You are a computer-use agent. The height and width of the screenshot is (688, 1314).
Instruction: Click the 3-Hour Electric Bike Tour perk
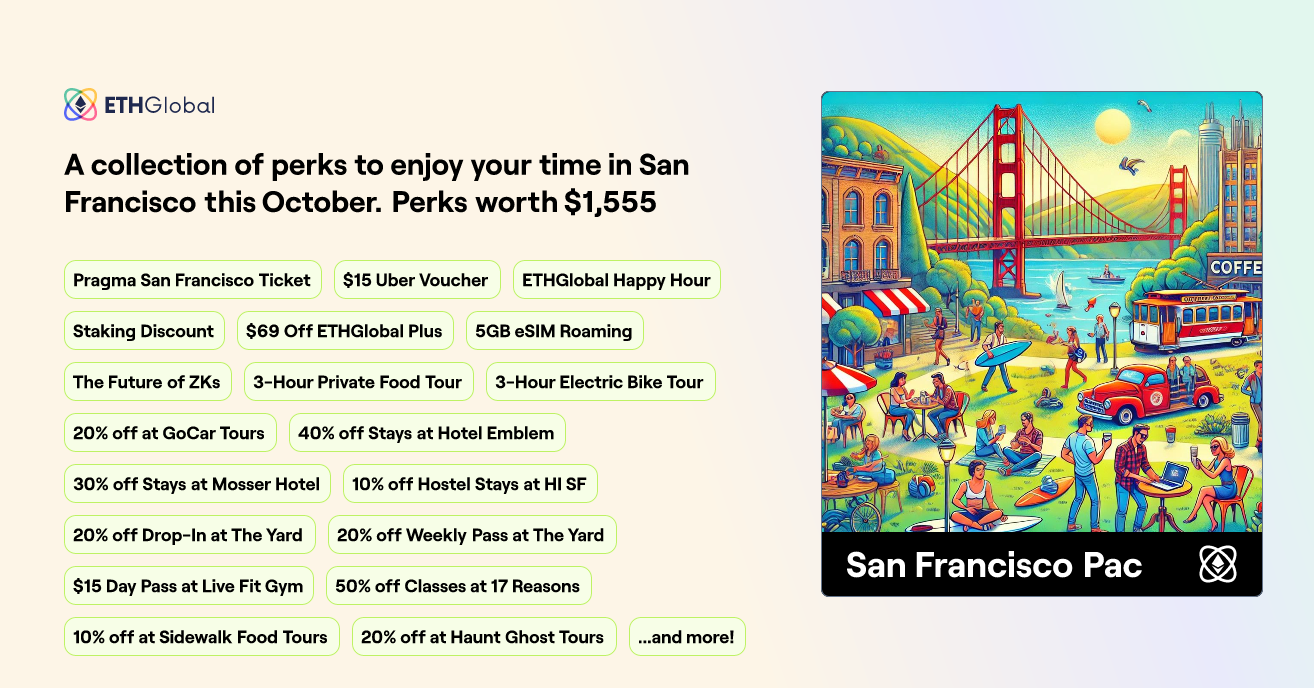(600, 382)
